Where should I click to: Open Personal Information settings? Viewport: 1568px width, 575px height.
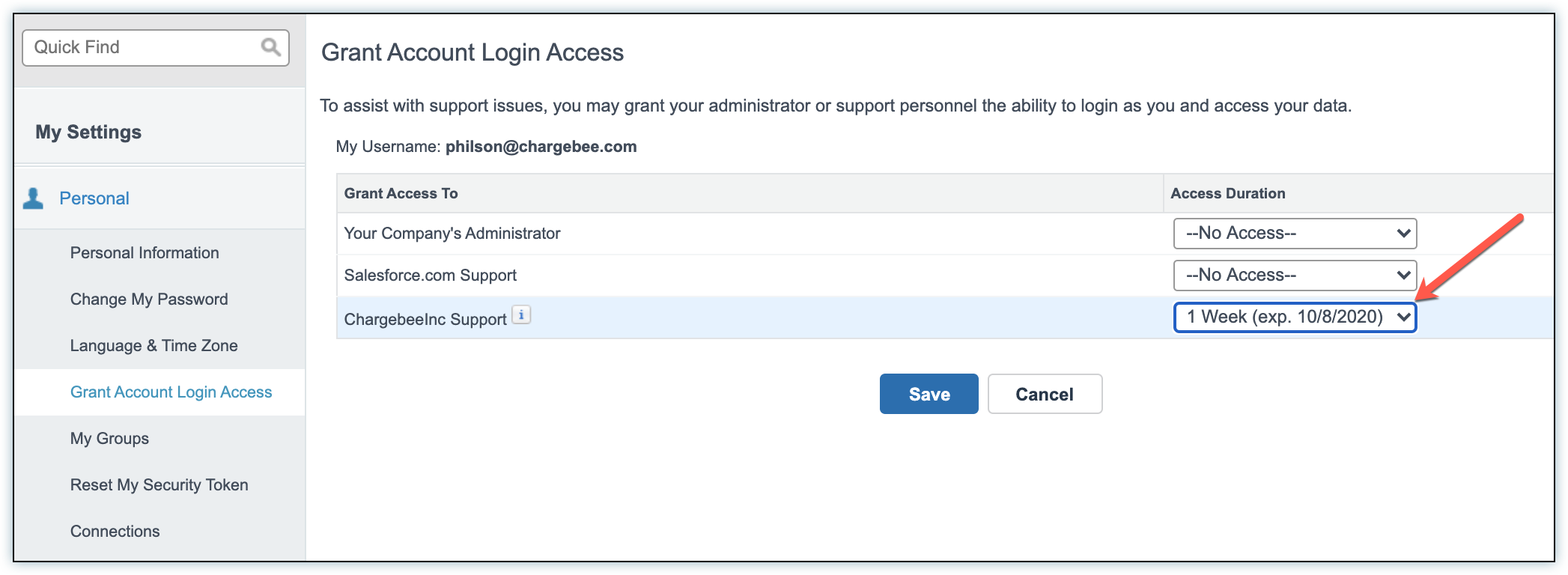(x=145, y=253)
